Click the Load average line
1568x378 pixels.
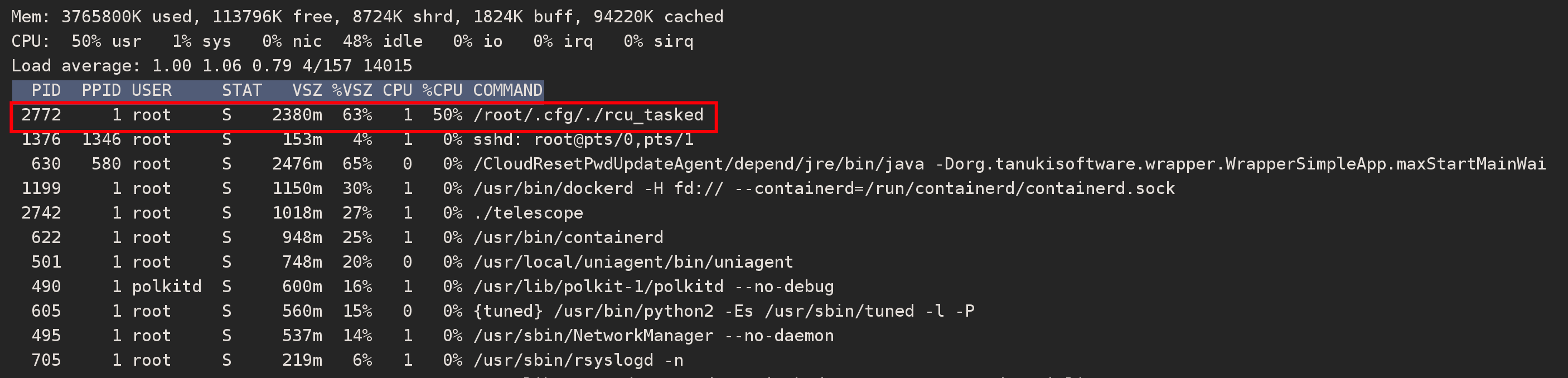coord(211,66)
